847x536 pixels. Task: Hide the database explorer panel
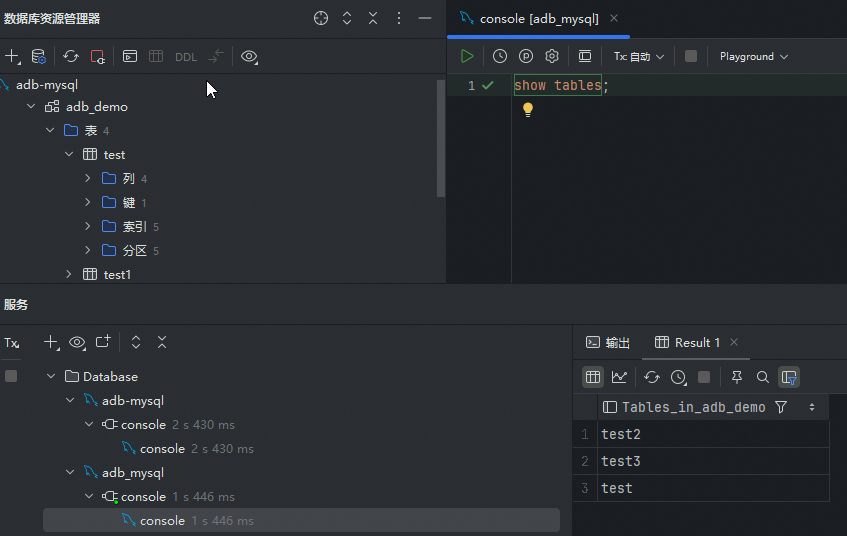coord(425,18)
